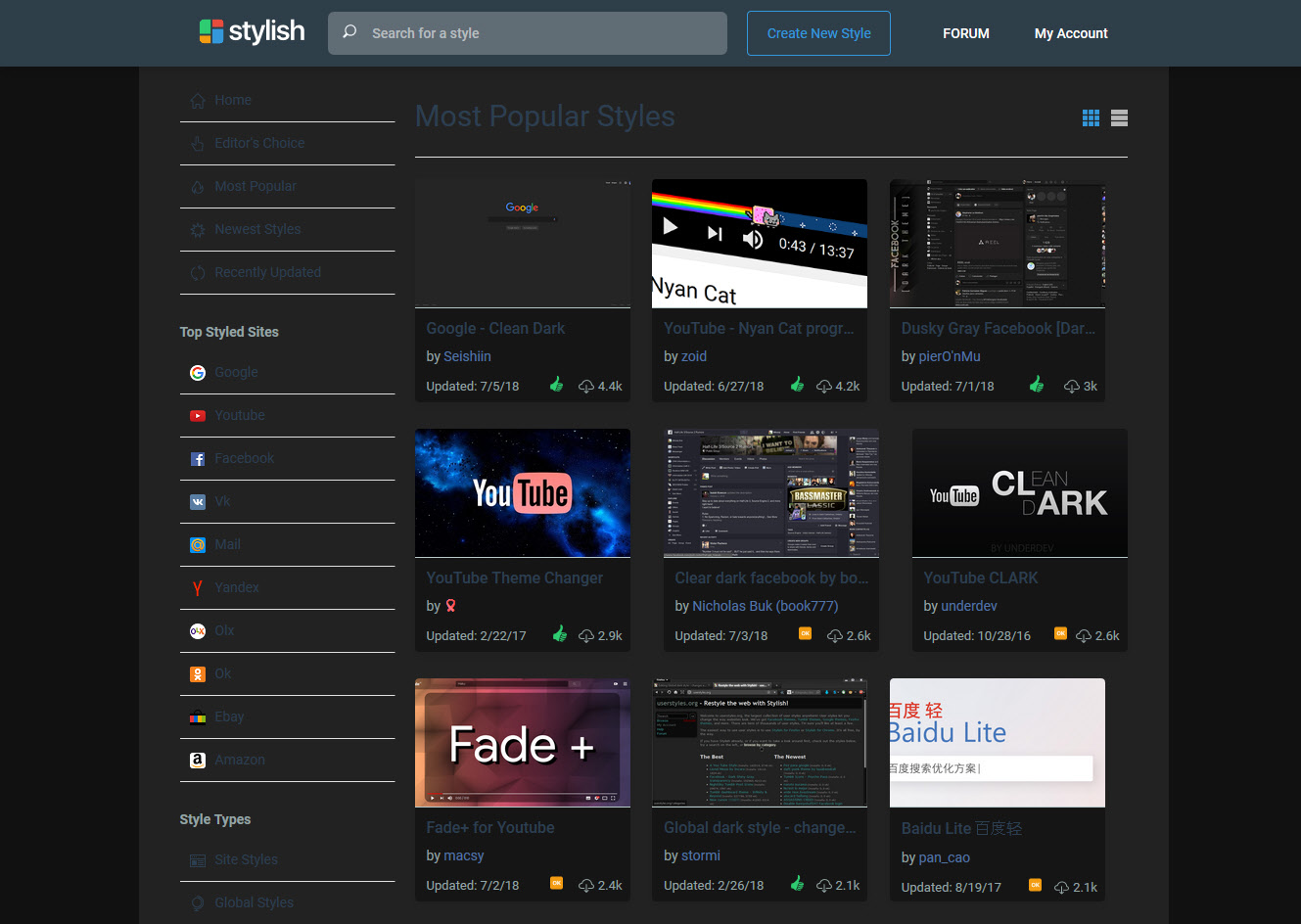Click the Editor's Choice icon

[x=198, y=143]
